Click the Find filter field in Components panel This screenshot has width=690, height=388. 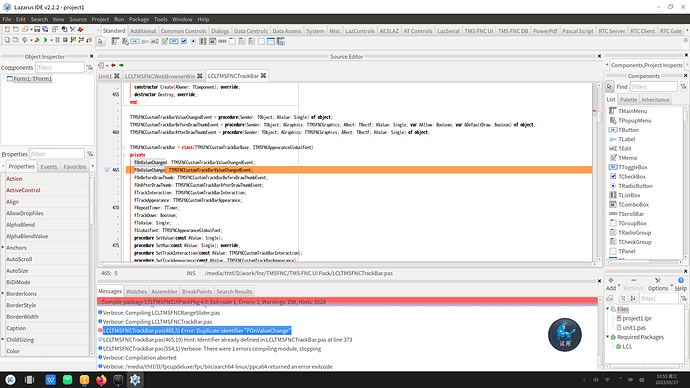pyautogui.click(x=653, y=87)
